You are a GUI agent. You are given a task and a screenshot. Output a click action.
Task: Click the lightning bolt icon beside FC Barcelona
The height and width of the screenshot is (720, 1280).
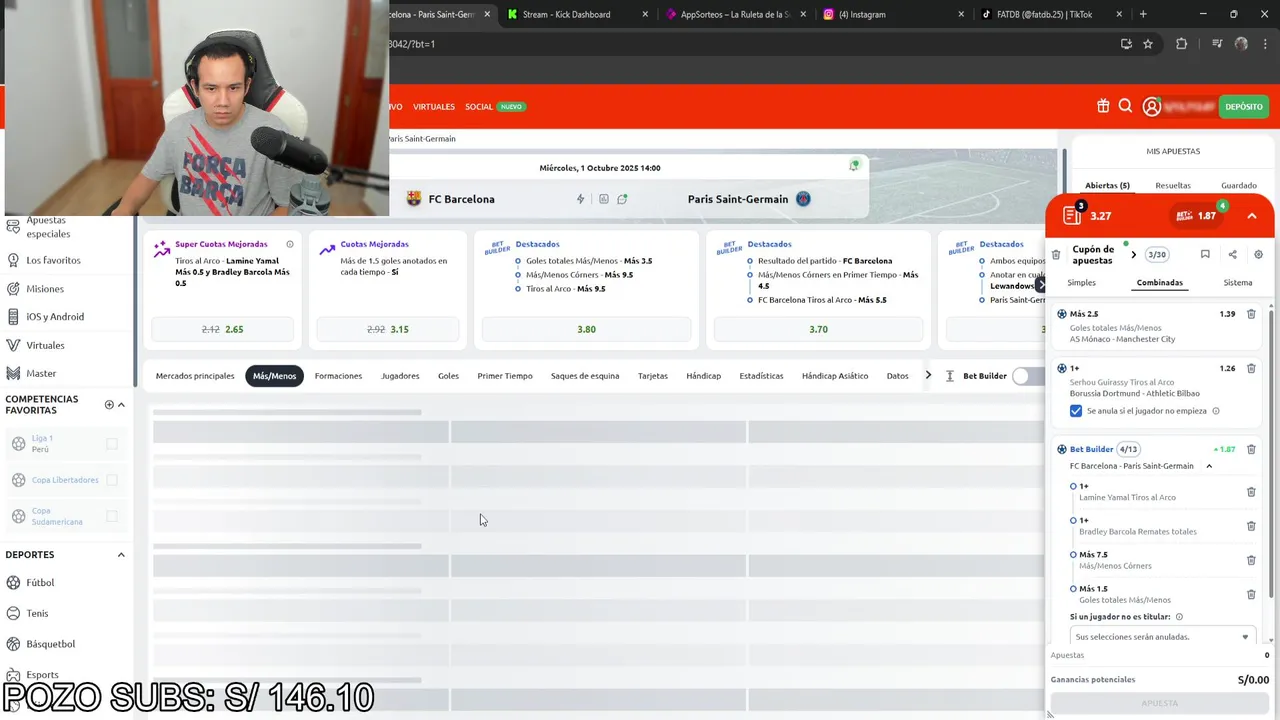pos(580,199)
